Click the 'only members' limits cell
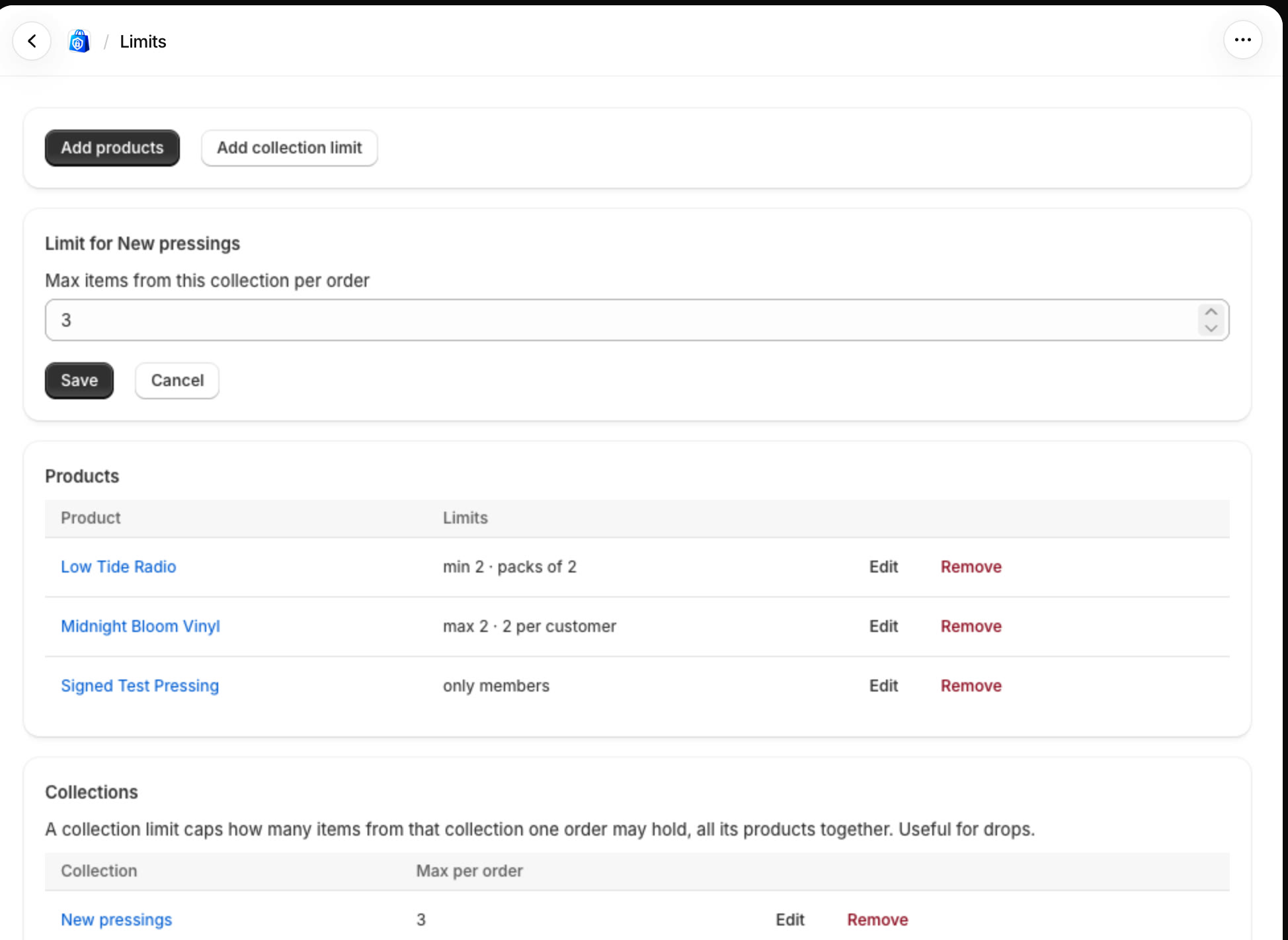 (496, 685)
